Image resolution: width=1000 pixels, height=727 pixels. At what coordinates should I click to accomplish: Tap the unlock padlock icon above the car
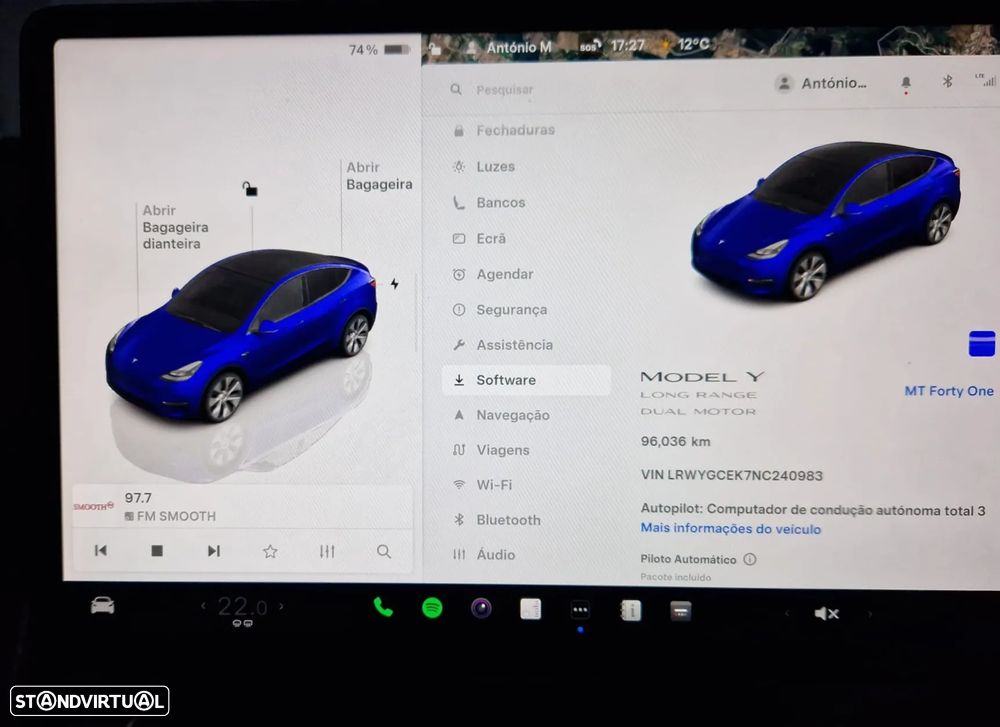pyautogui.click(x=250, y=189)
